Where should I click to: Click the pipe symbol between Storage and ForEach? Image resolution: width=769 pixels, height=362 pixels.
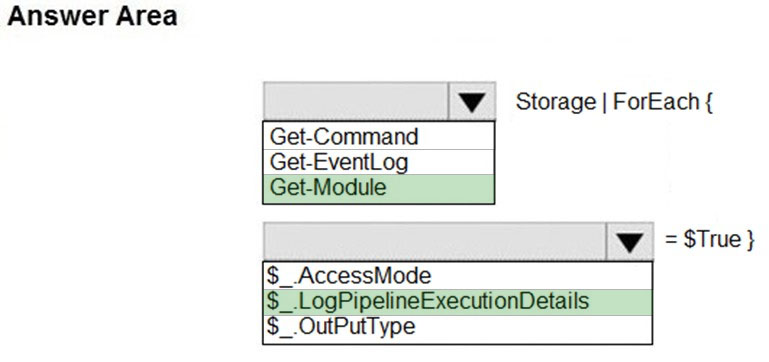[604, 102]
